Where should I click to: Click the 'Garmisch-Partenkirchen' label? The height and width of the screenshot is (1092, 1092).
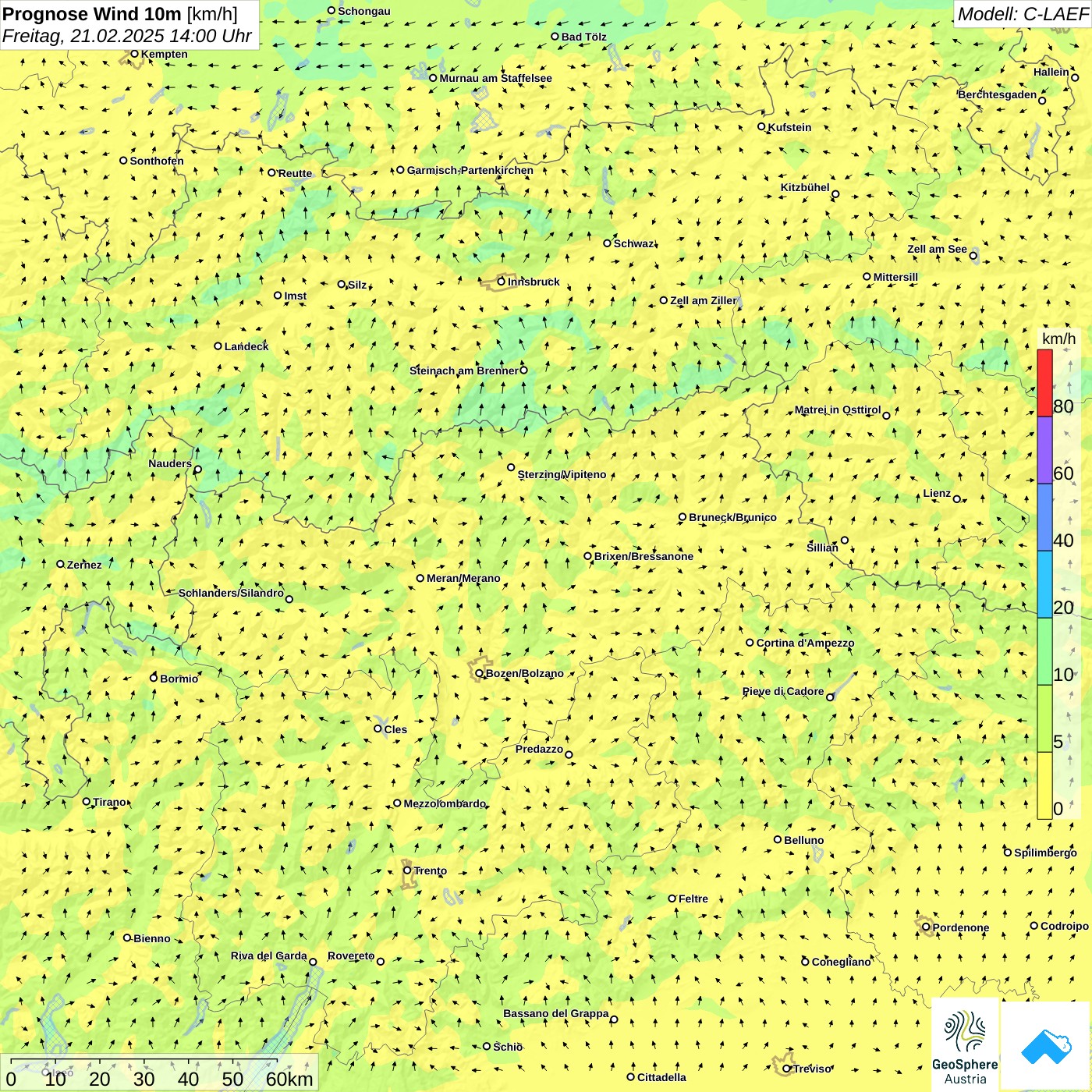click(470, 170)
